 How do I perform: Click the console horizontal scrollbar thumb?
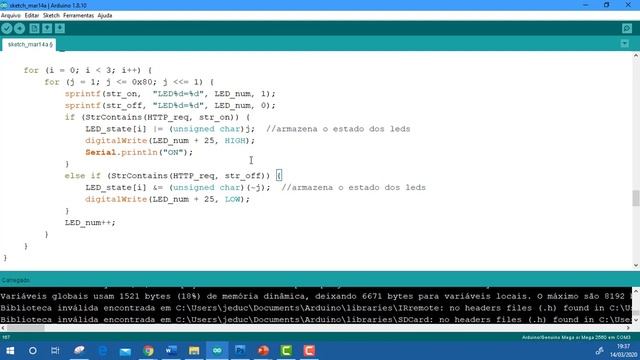coord(25,327)
